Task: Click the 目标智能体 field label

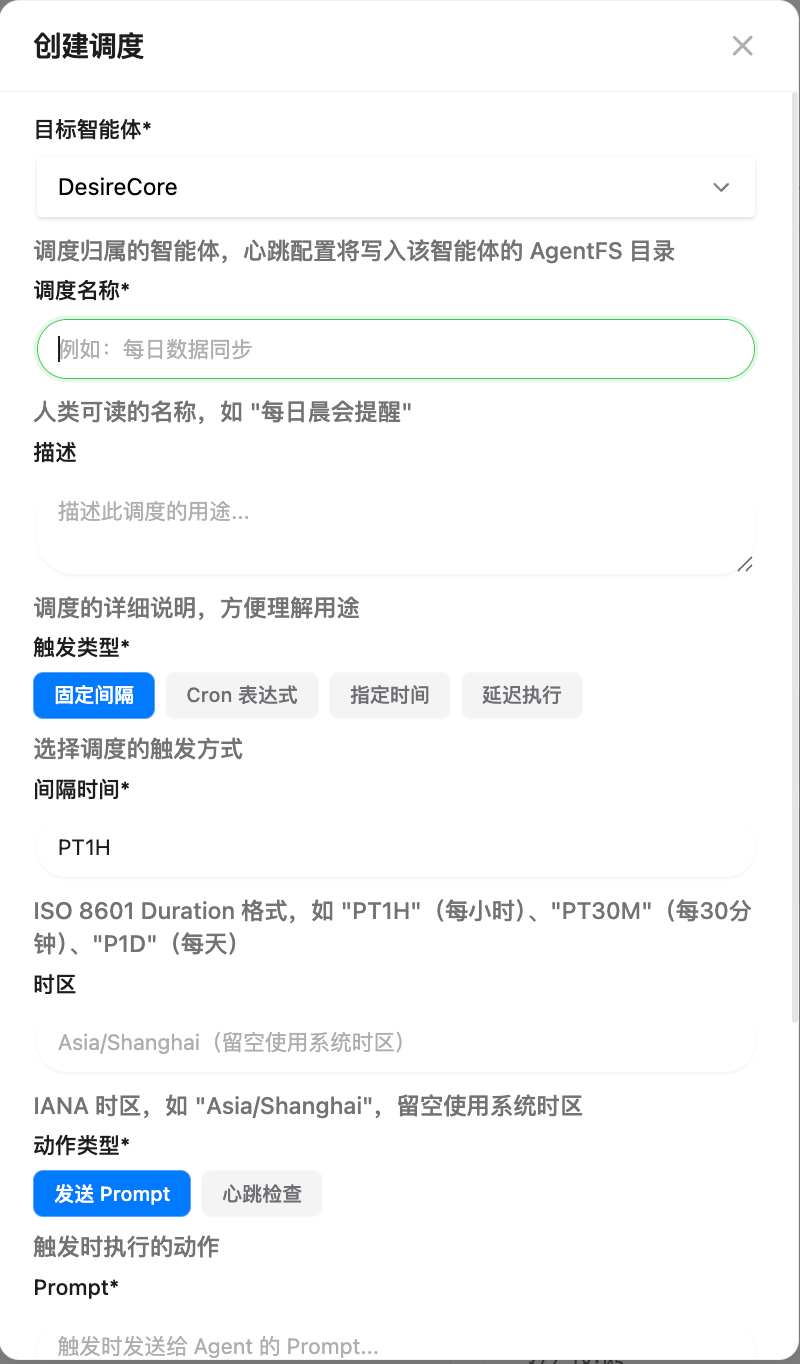Action: (x=93, y=129)
